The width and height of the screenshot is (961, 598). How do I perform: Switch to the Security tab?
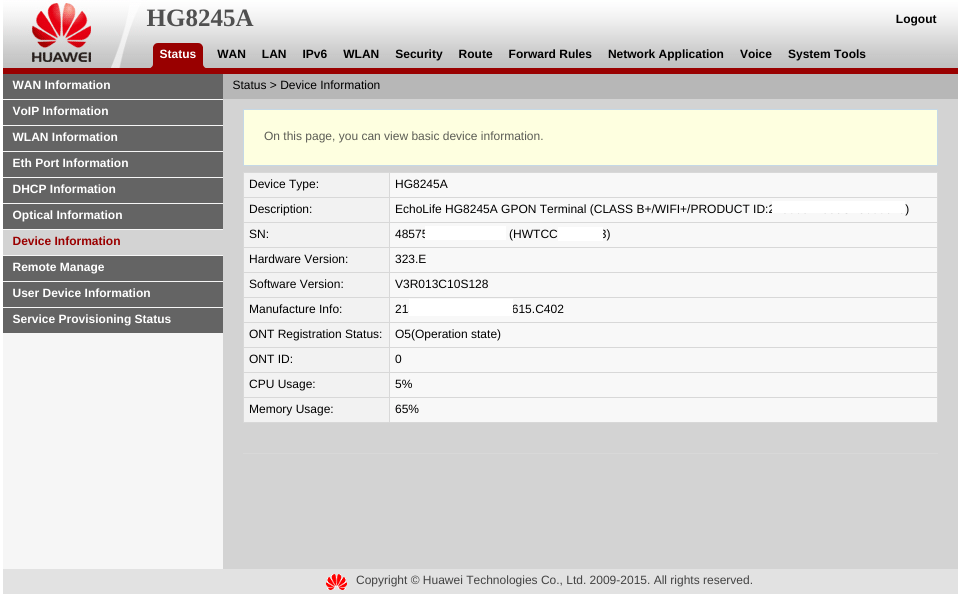pyautogui.click(x=418, y=54)
